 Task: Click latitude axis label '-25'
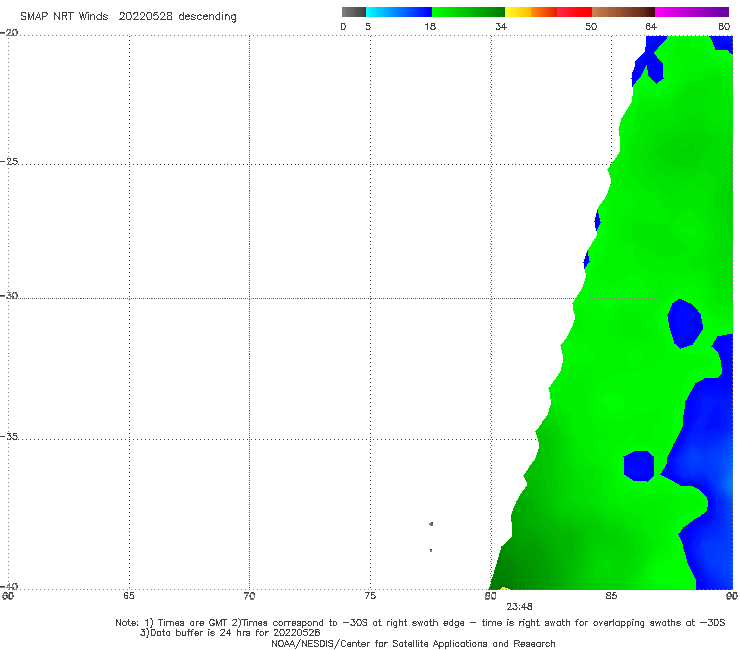(x=9, y=161)
